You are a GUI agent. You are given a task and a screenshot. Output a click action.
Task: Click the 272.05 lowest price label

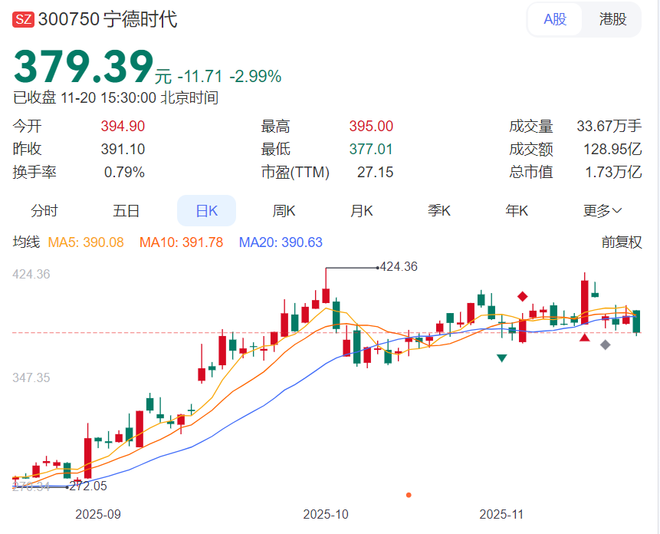click(x=88, y=486)
